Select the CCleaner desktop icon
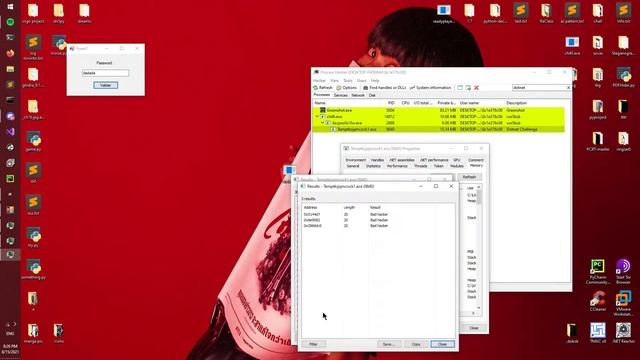Image resolution: width=640 pixels, height=360 pixels. 598,301
